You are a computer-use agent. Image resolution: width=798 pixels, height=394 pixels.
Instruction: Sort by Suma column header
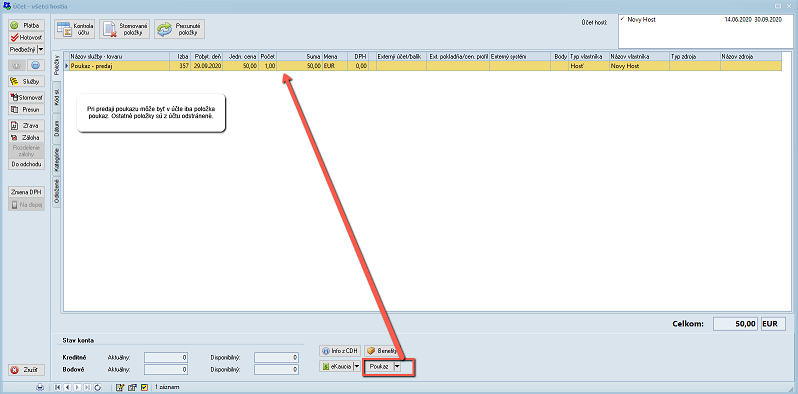click(x=299, y=57)
